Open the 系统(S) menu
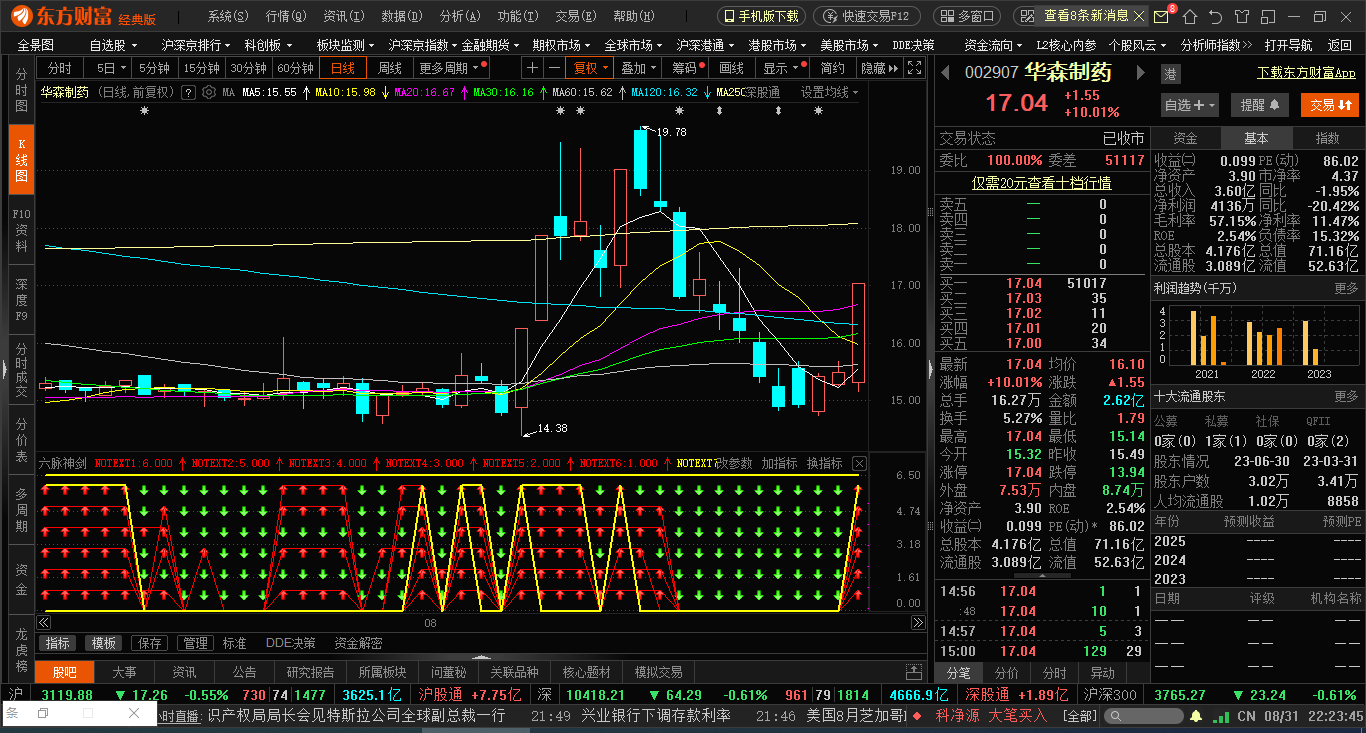The height and width of the screenshot is (733, 1366). pos(228,16)
